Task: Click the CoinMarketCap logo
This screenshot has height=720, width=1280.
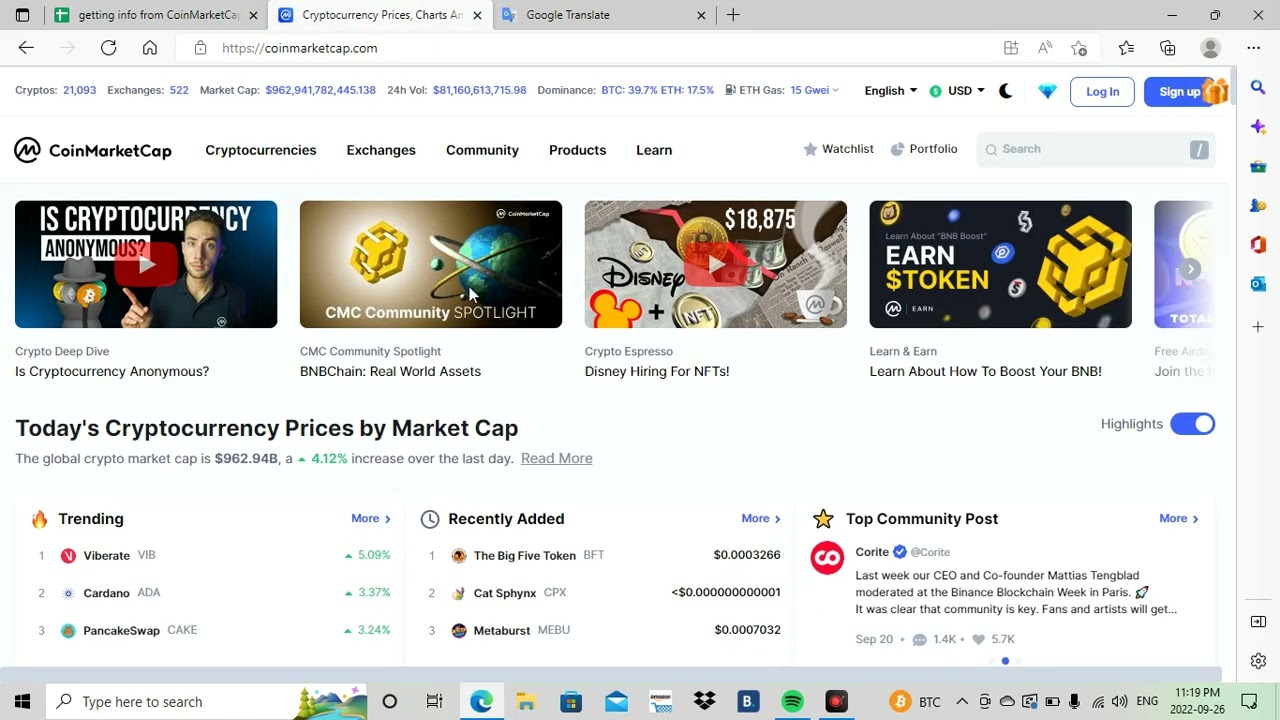Action: point(93,150)
